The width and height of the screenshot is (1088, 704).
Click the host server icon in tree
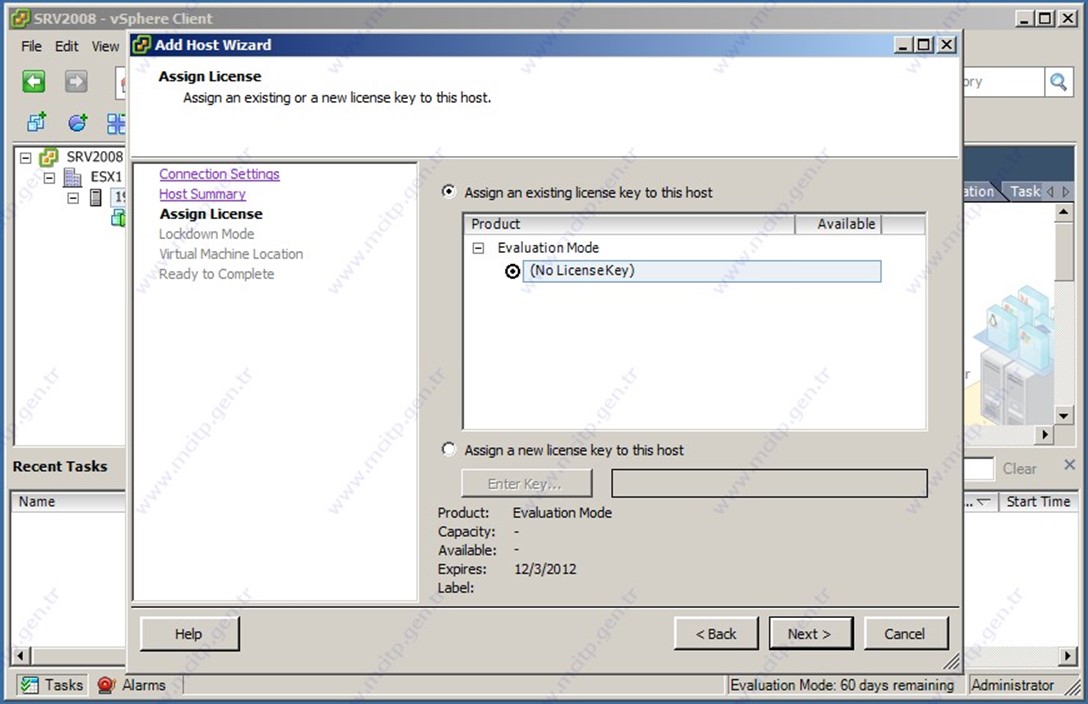(x=96, y=198)
